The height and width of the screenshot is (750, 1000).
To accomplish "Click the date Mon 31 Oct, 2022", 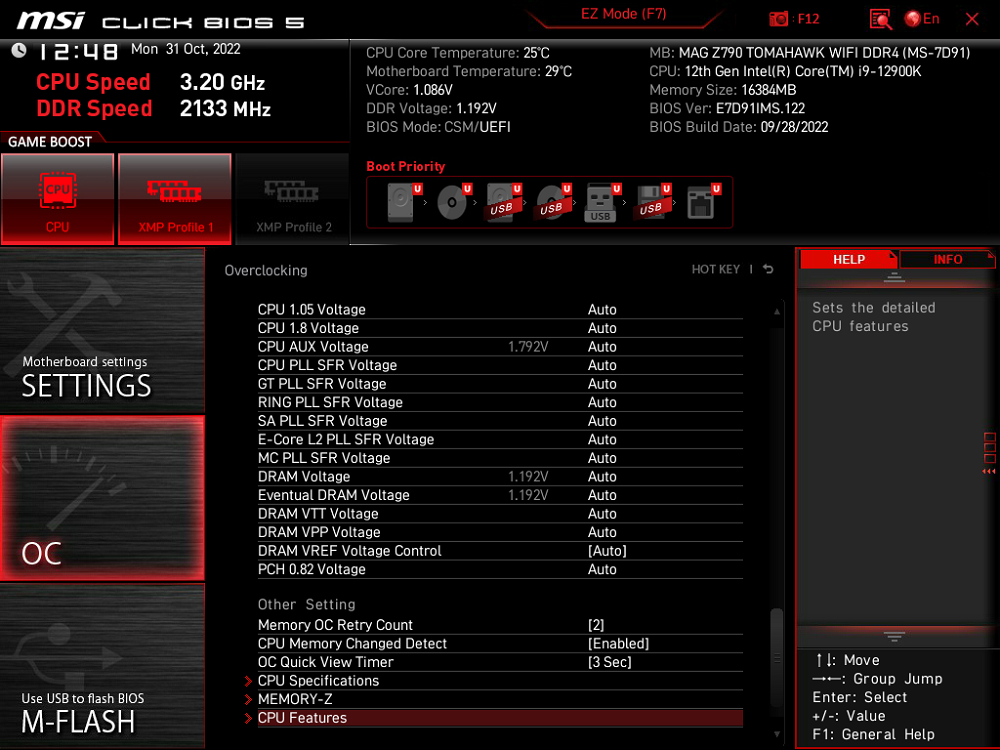I will [186, 49].
